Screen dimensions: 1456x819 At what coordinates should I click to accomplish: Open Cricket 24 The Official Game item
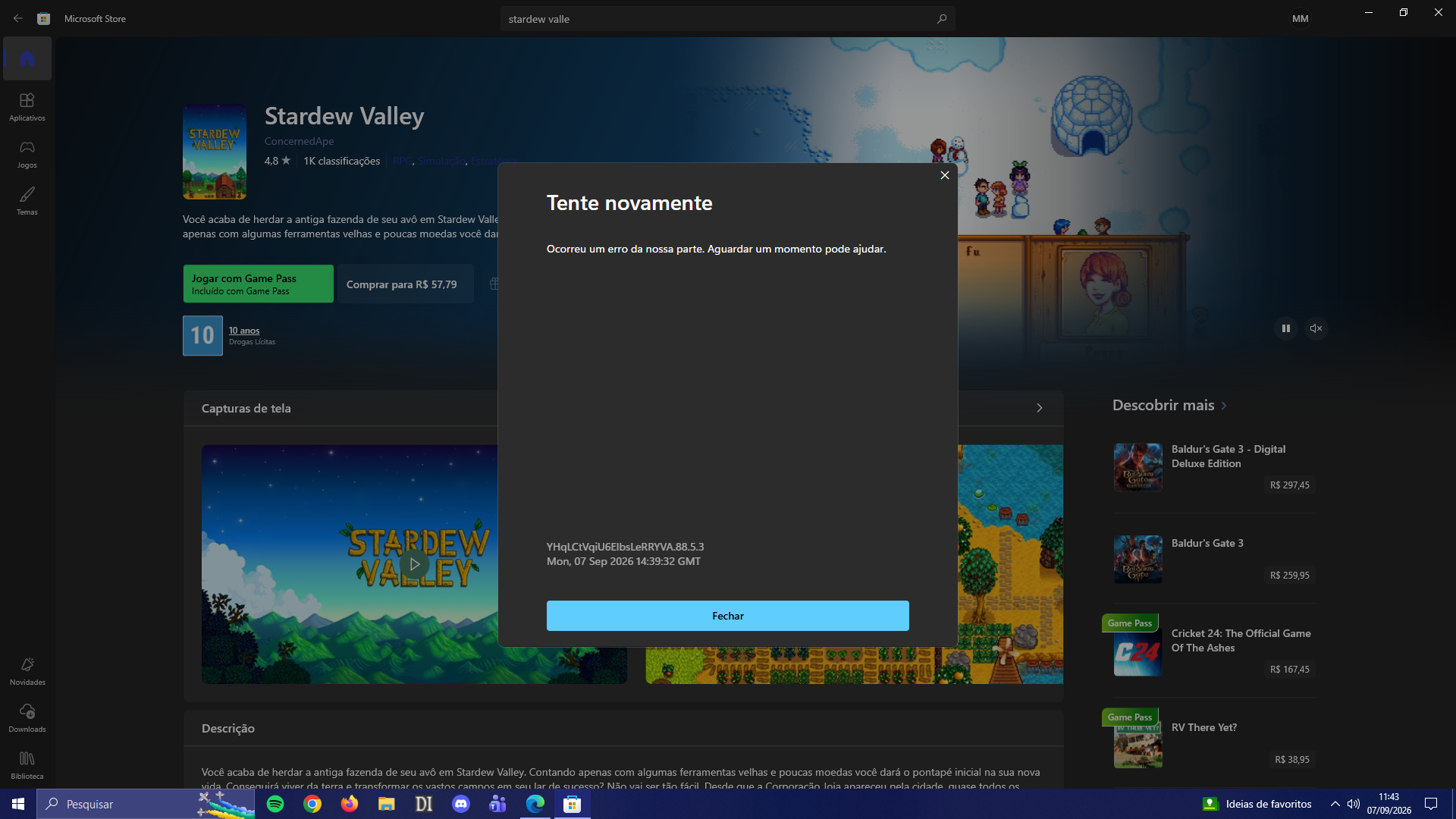tap(1213, 651)
